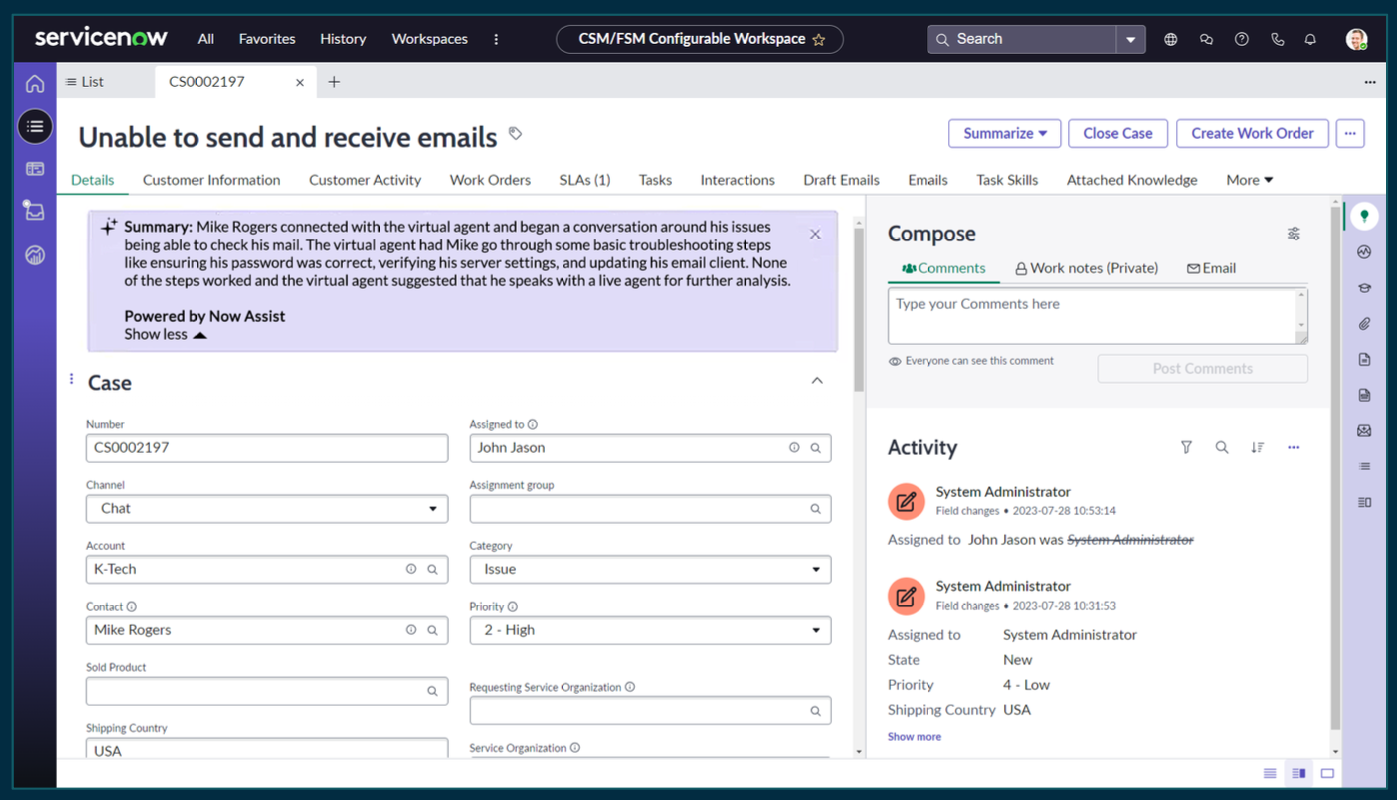The height and width of the screenshot is (800, 1397).
Task: Open the help question mark icon
Action: pyautogui.click(x=1242, y=39)
